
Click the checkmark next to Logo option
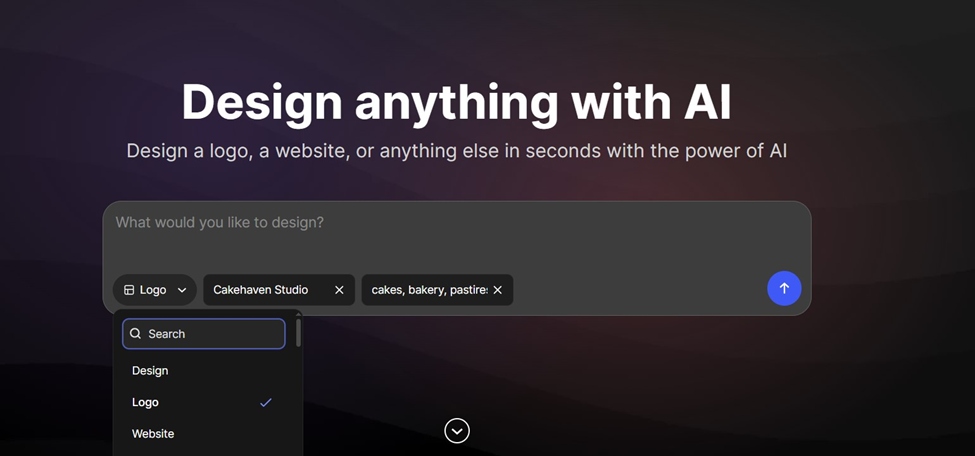(266, 402)
